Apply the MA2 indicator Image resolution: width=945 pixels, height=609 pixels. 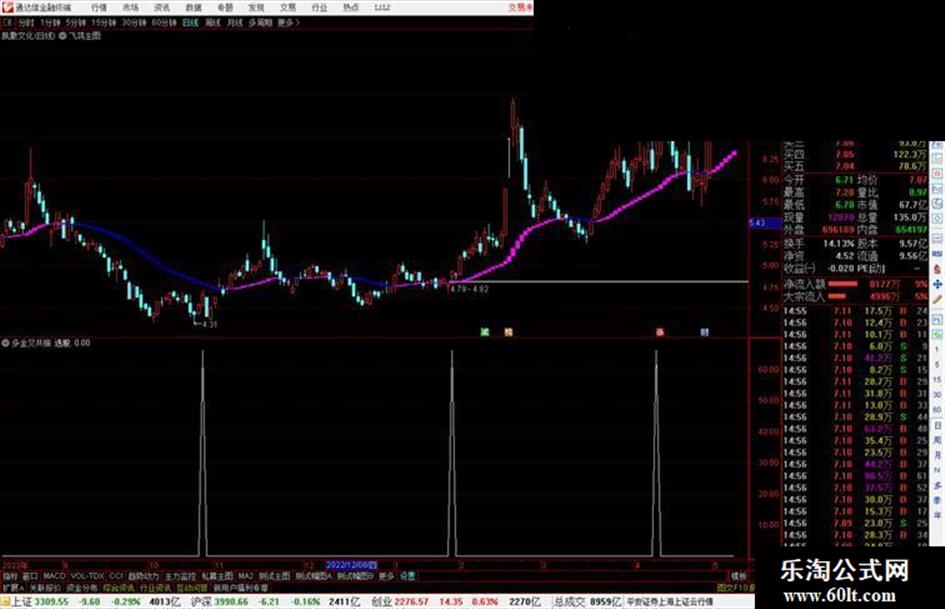point(246,576)
